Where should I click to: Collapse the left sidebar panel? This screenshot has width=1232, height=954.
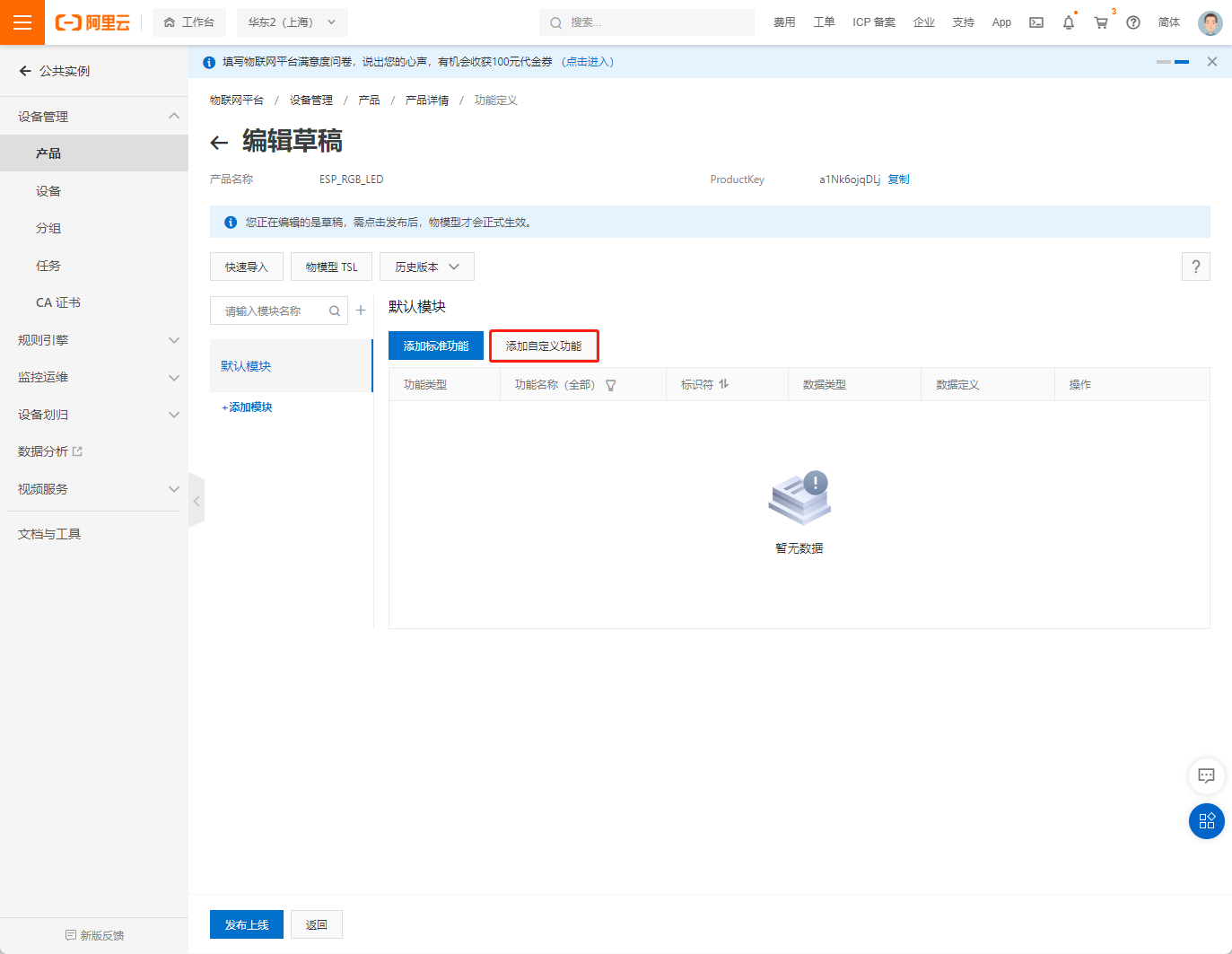pyautogui.click(x=197, y=501)
